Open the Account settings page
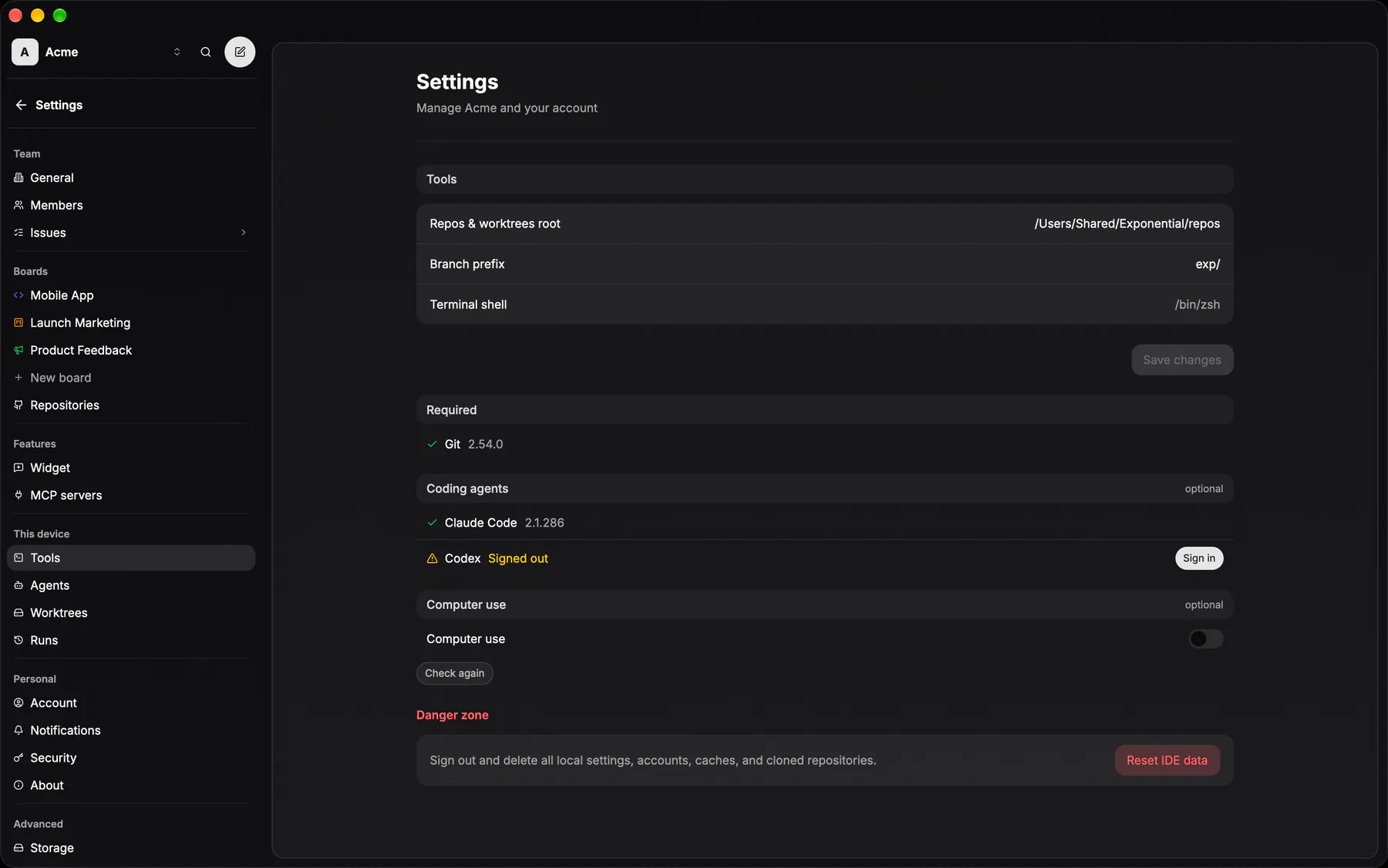This screenshot has width=1388, height=868. 131,703
